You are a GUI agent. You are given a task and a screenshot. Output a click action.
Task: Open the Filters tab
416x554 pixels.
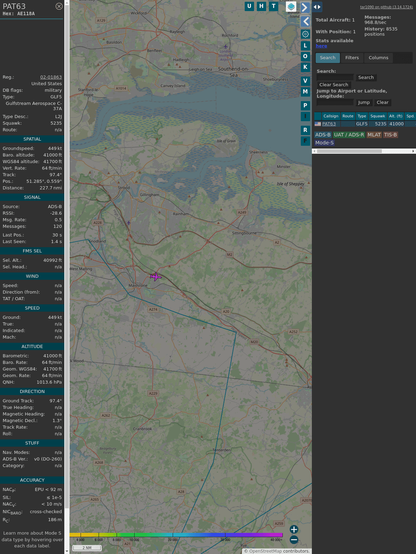point(352,58)
